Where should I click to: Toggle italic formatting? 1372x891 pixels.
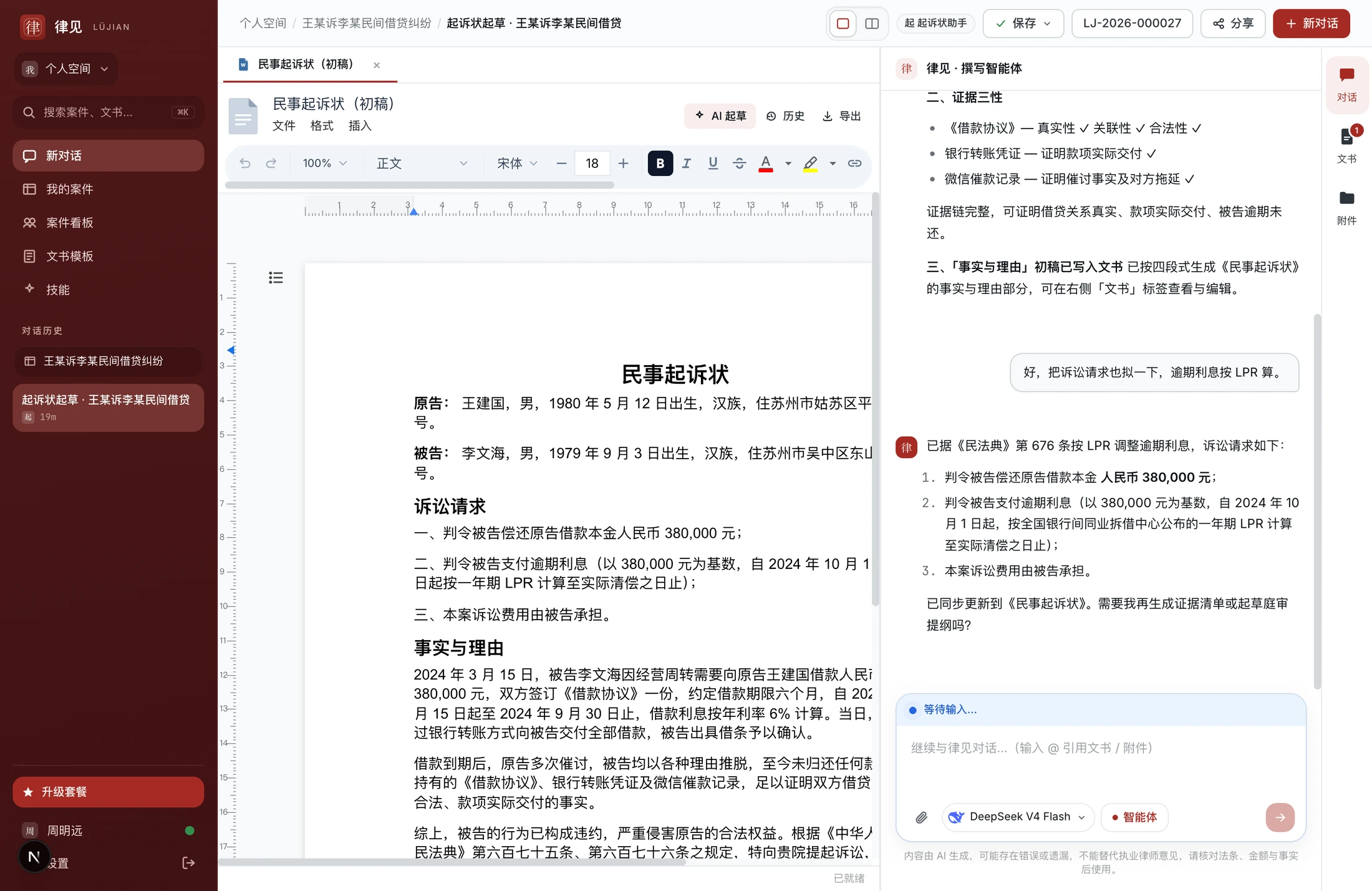pos(687,163)
